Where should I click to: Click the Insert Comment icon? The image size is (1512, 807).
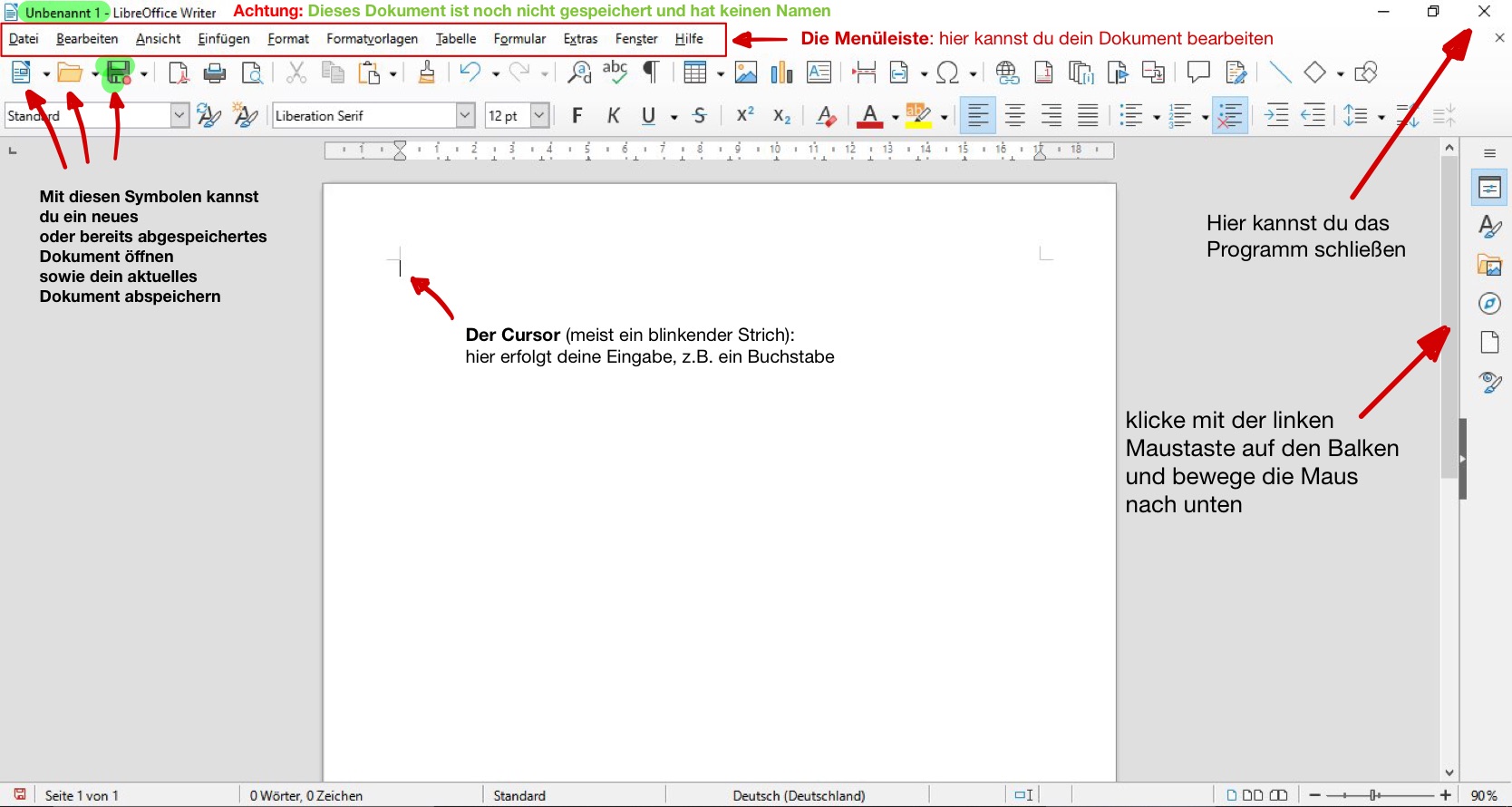1197,73
